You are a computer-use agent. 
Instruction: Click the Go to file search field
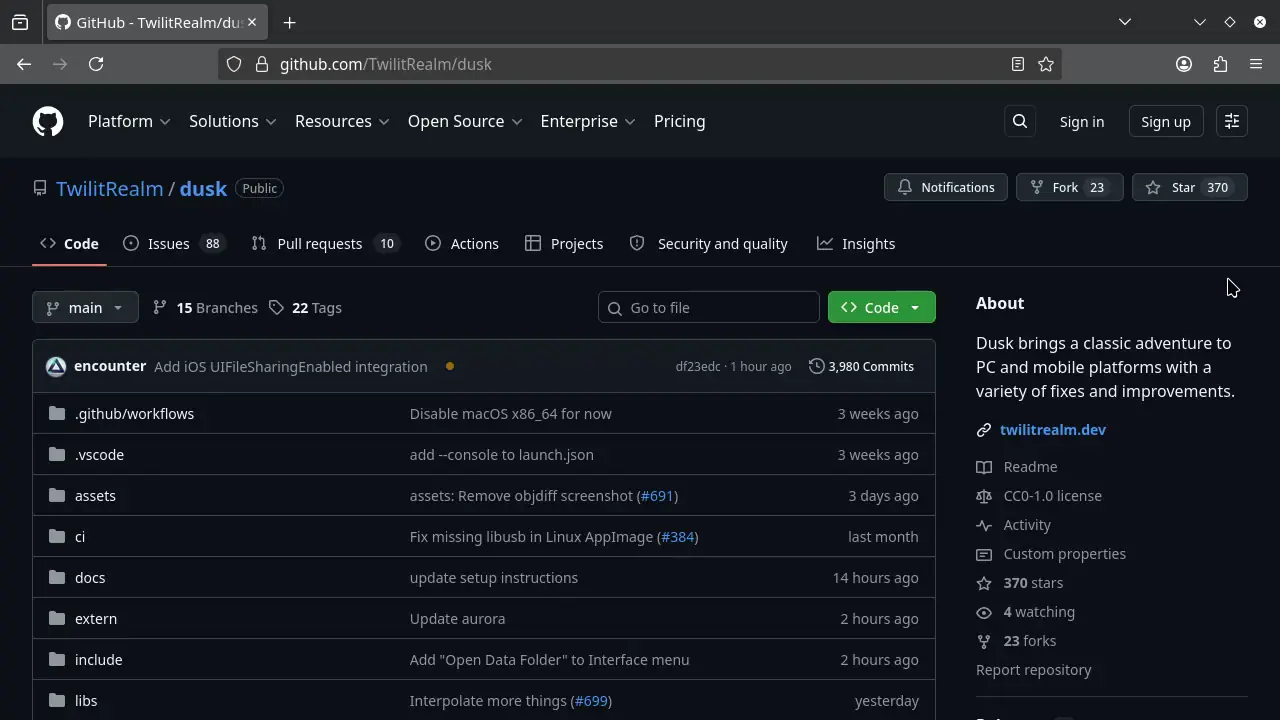click(x=709, y=307)
